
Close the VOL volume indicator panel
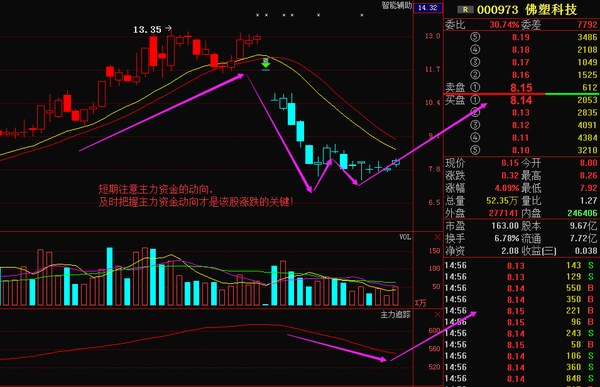(x=437, y=238)
